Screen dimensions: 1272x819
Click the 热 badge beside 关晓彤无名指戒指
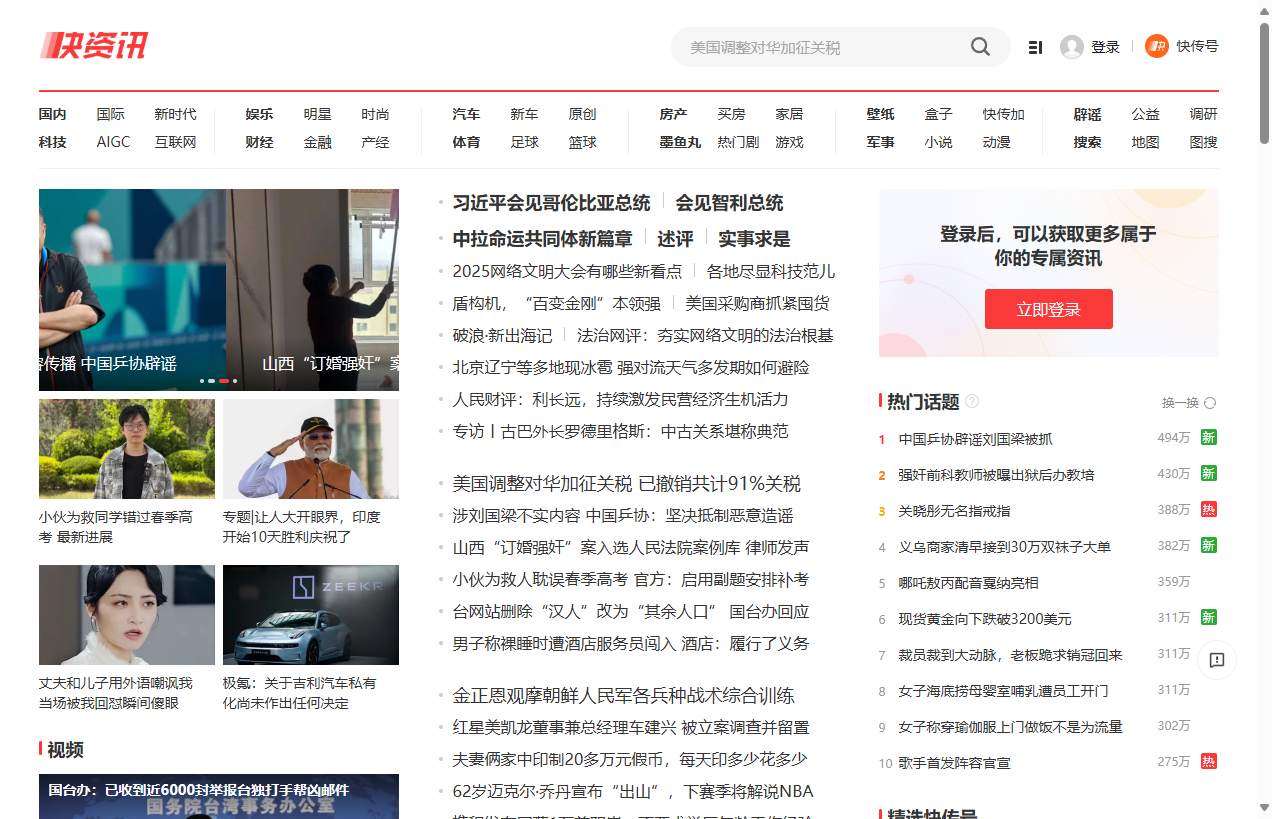1209,509
